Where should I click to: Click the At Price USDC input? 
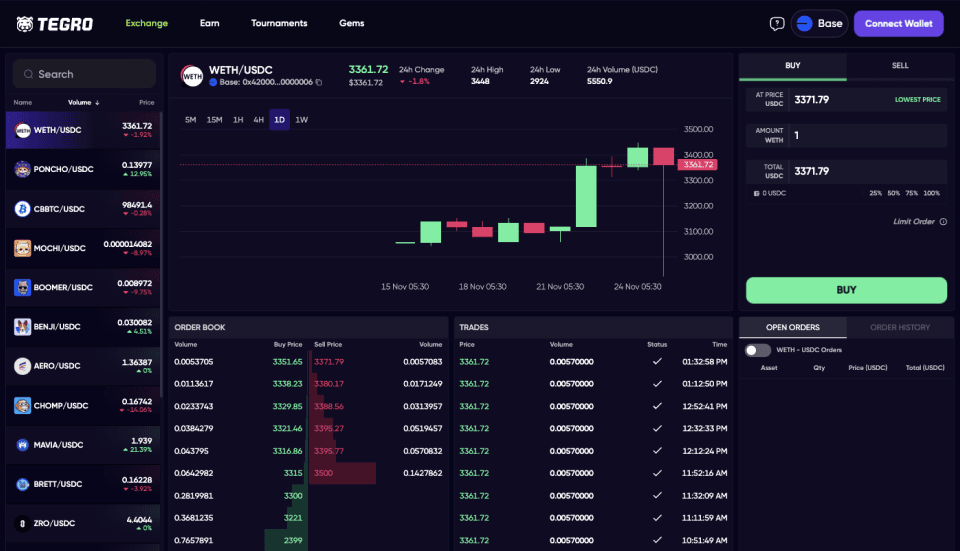coord(846,100)
